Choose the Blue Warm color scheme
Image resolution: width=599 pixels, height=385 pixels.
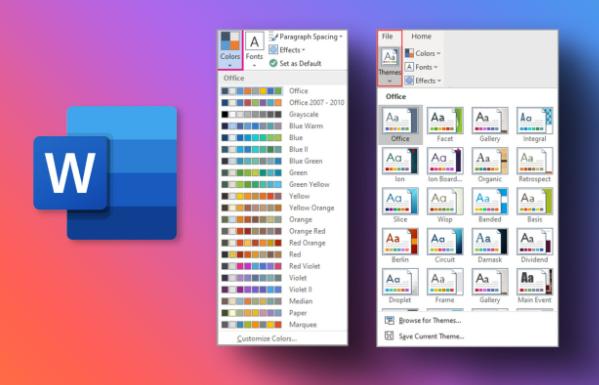(283, 126)
